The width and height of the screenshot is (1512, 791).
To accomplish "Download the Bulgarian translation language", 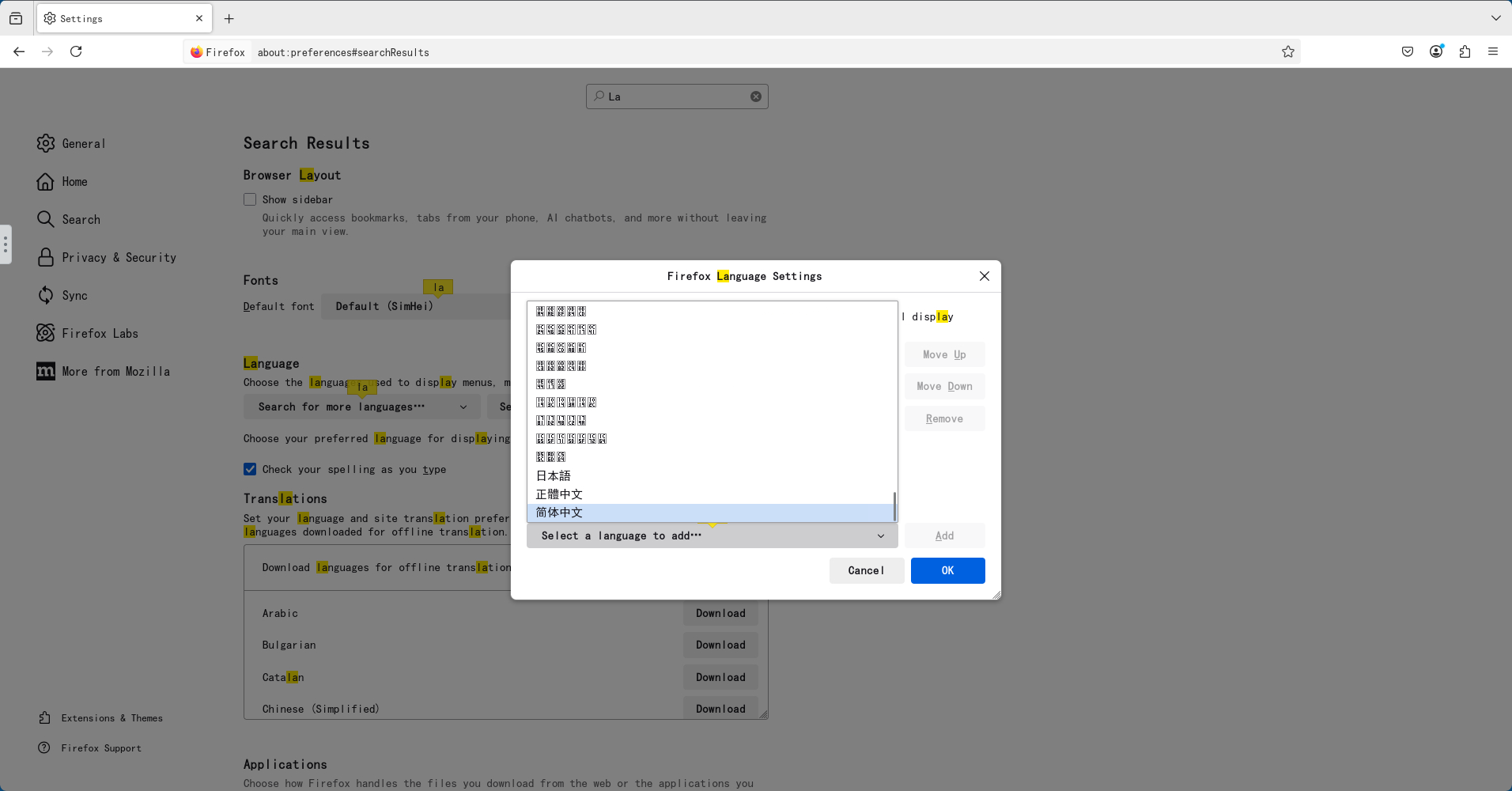I will pos(720,645).
